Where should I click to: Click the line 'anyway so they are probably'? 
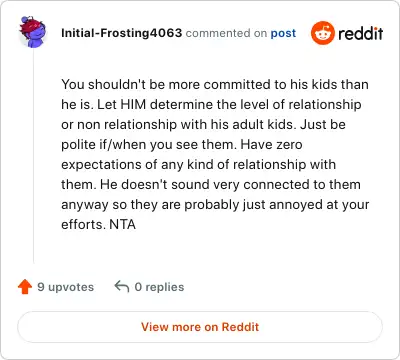click(215, 205)
